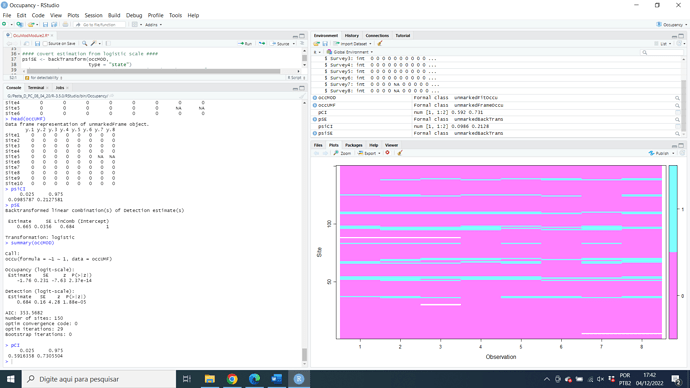Clear environment objects with the broom icon
Screen dimensions: 690x388
(x=380, y=44)
